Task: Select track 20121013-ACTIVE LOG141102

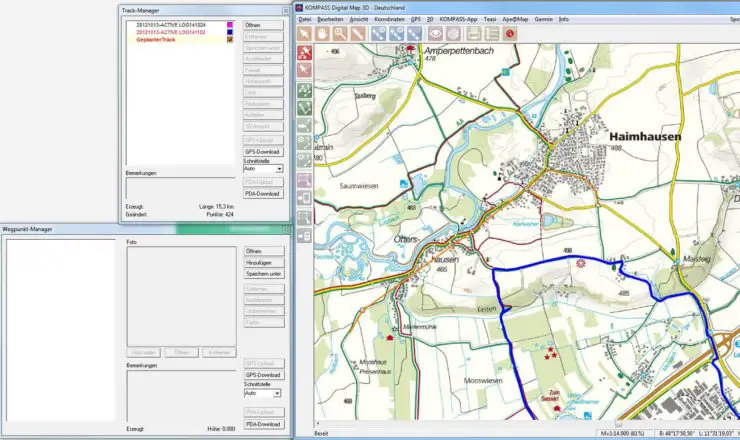Action: [x=171, y=32]
